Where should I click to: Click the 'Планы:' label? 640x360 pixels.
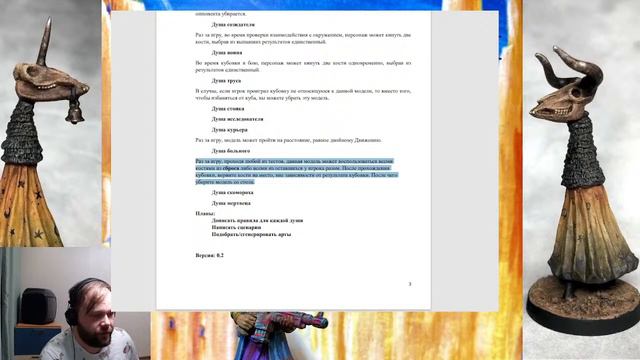pos(205,213)
